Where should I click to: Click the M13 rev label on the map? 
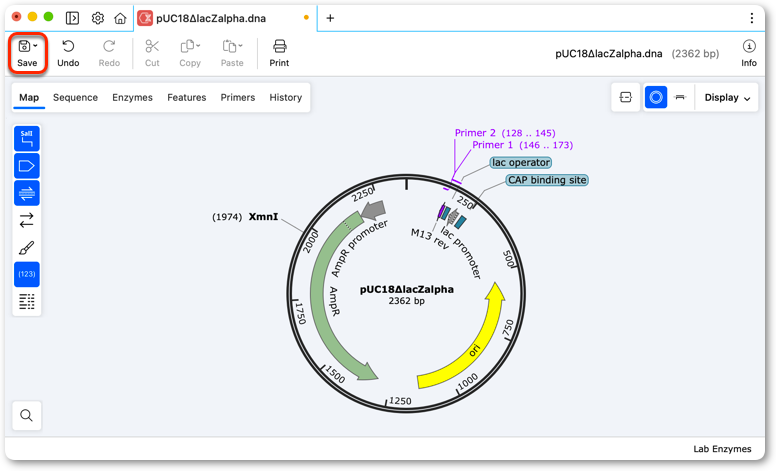coord(430,239)
